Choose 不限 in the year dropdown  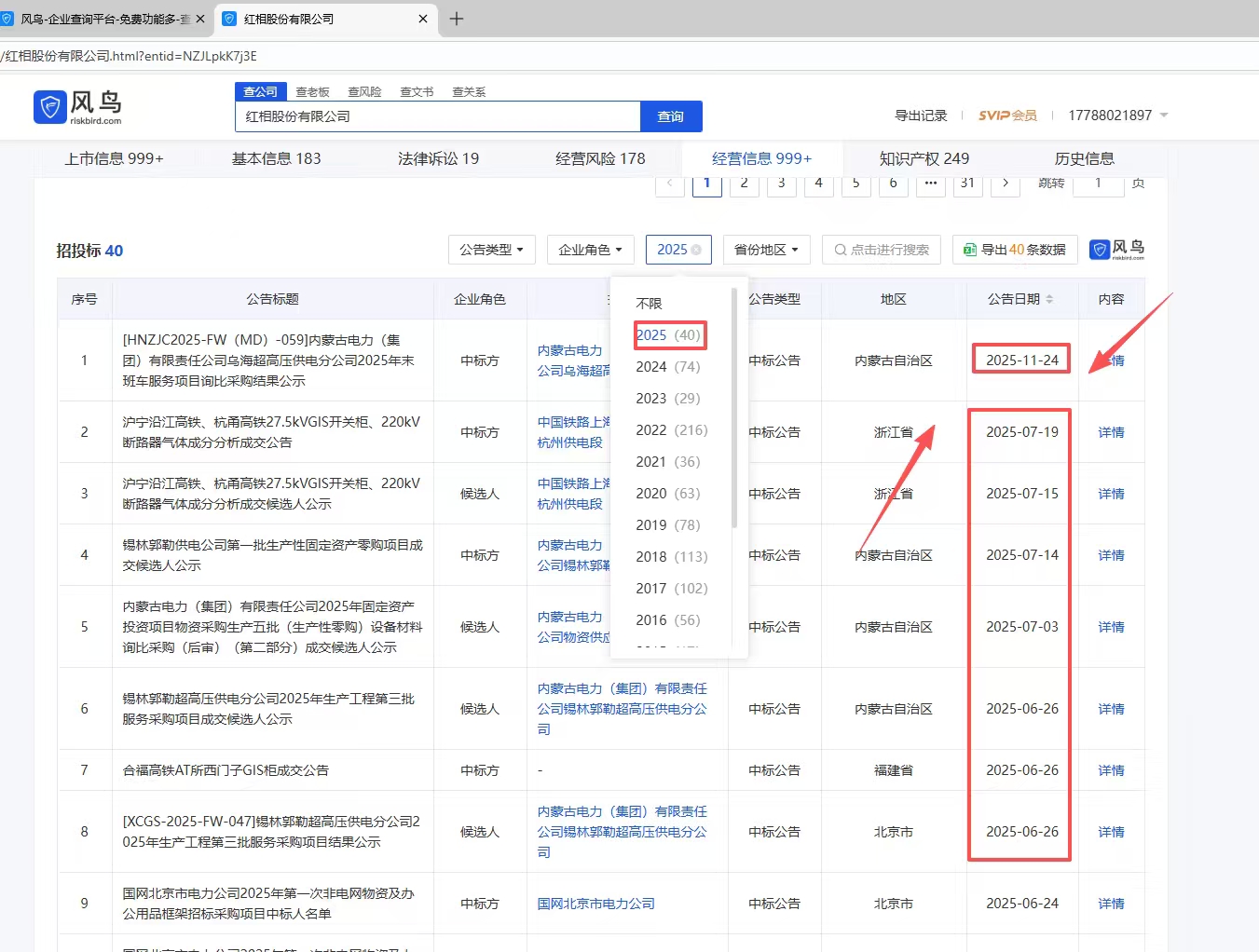(649, 304)
